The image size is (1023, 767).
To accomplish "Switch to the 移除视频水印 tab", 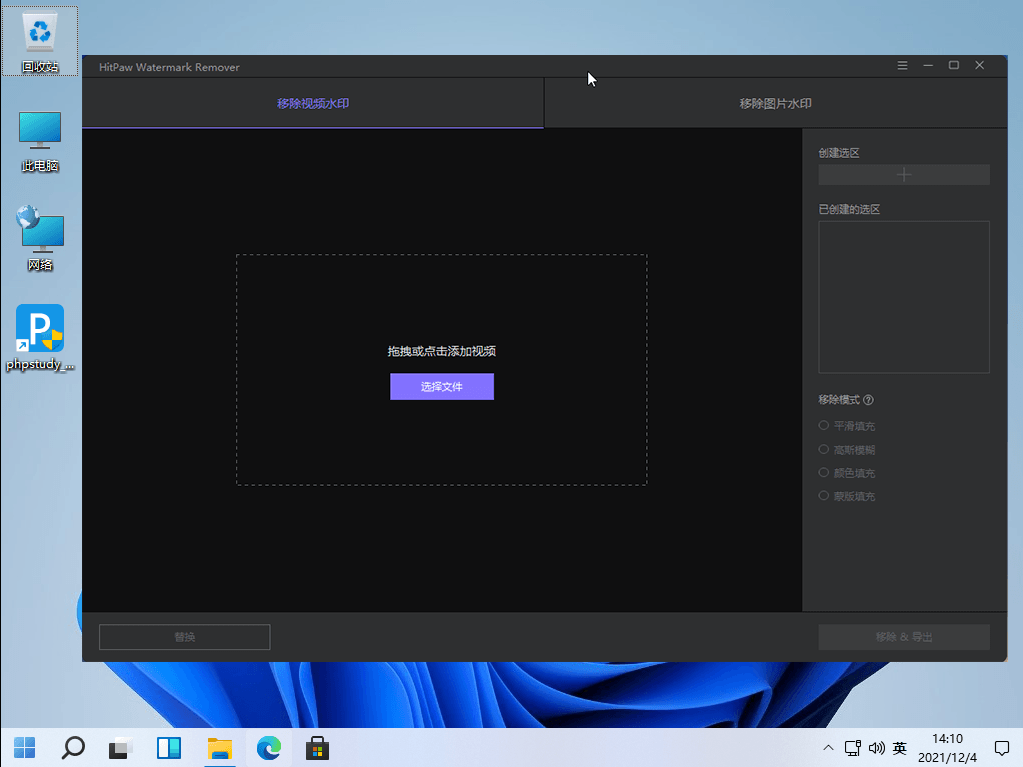I will (313, 104).
